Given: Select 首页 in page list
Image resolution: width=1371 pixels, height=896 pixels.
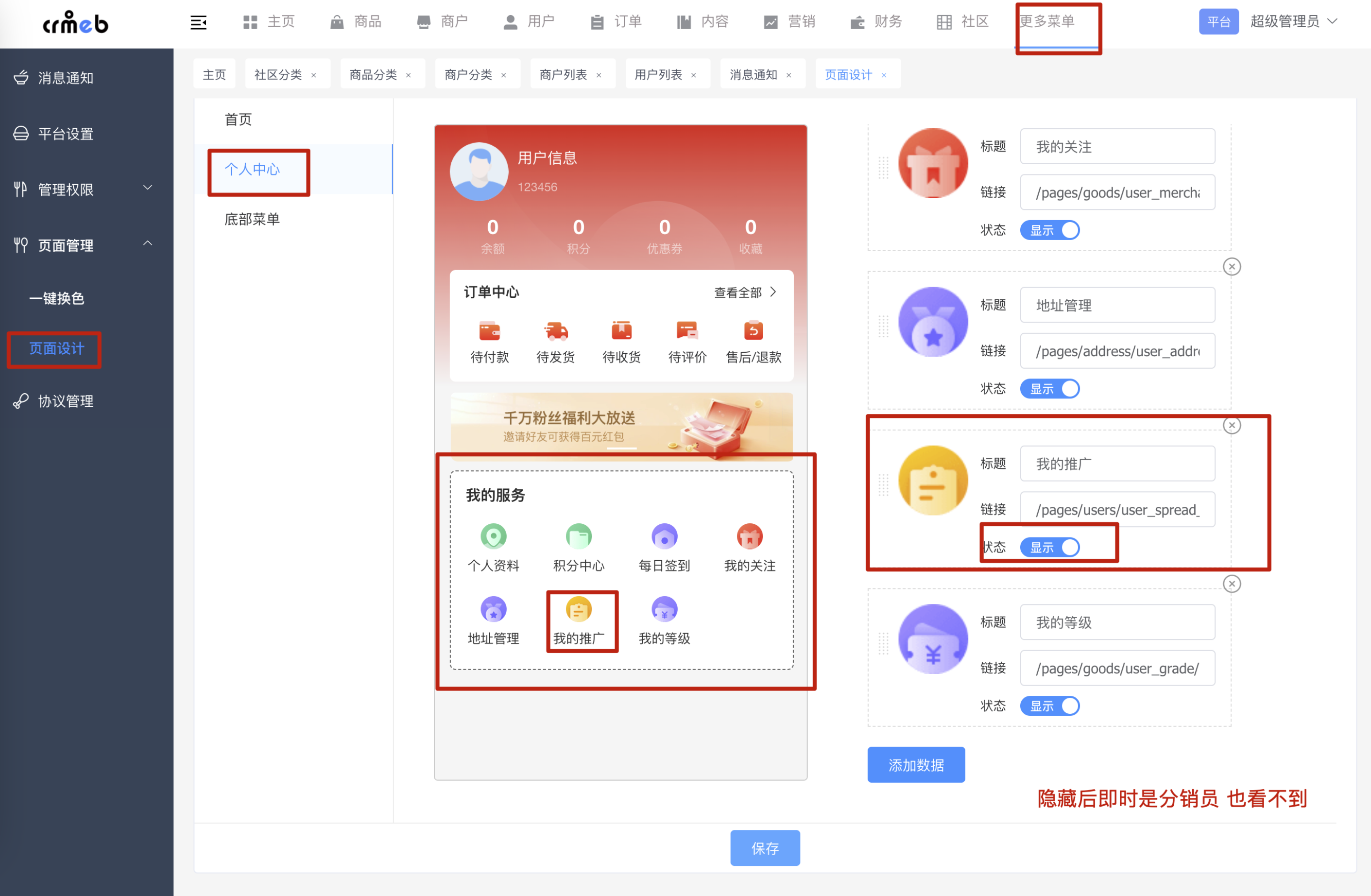Looking at the screenshot, I should 239,119.
